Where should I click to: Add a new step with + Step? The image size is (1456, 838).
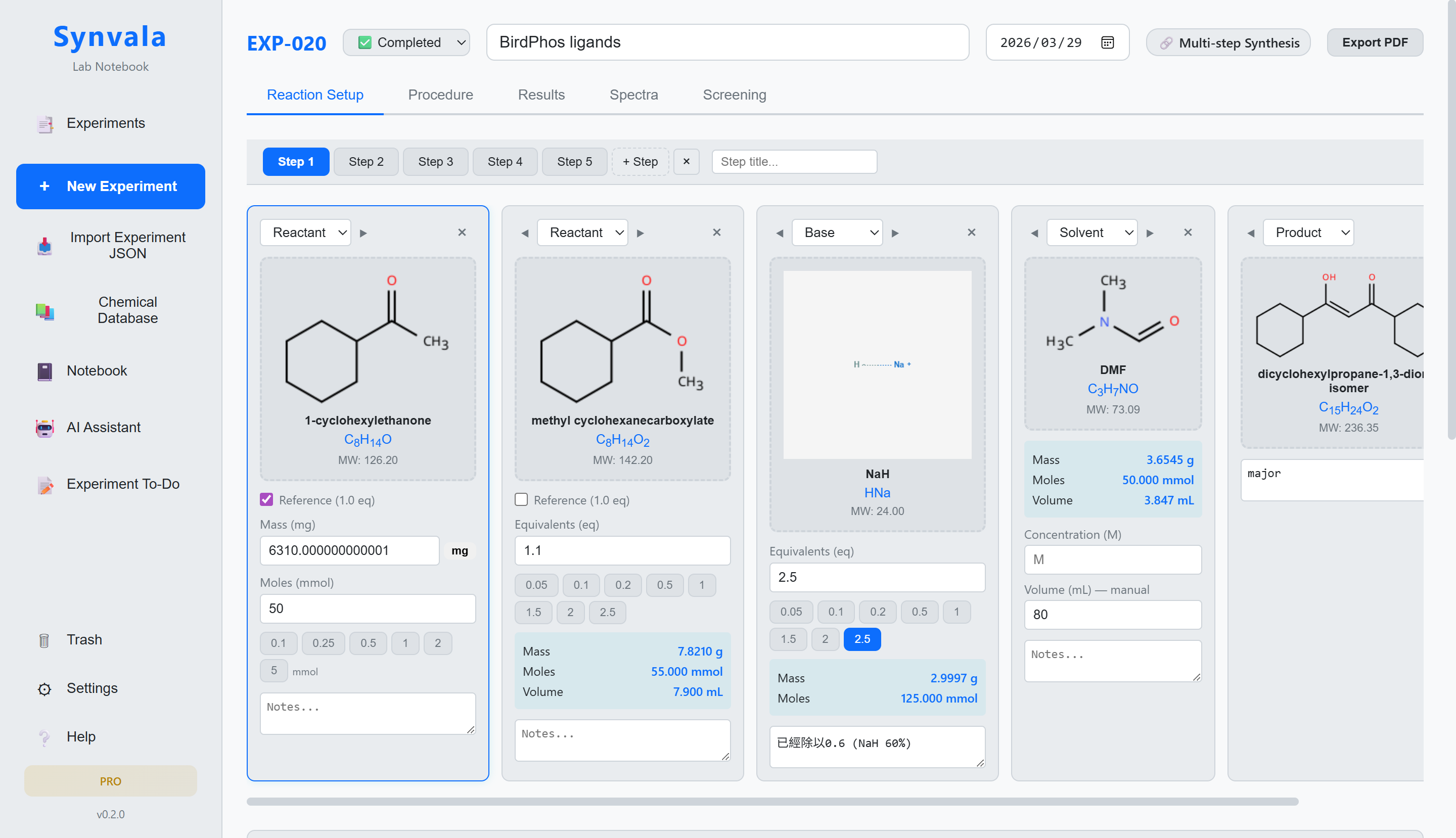(x=640, y=162)
